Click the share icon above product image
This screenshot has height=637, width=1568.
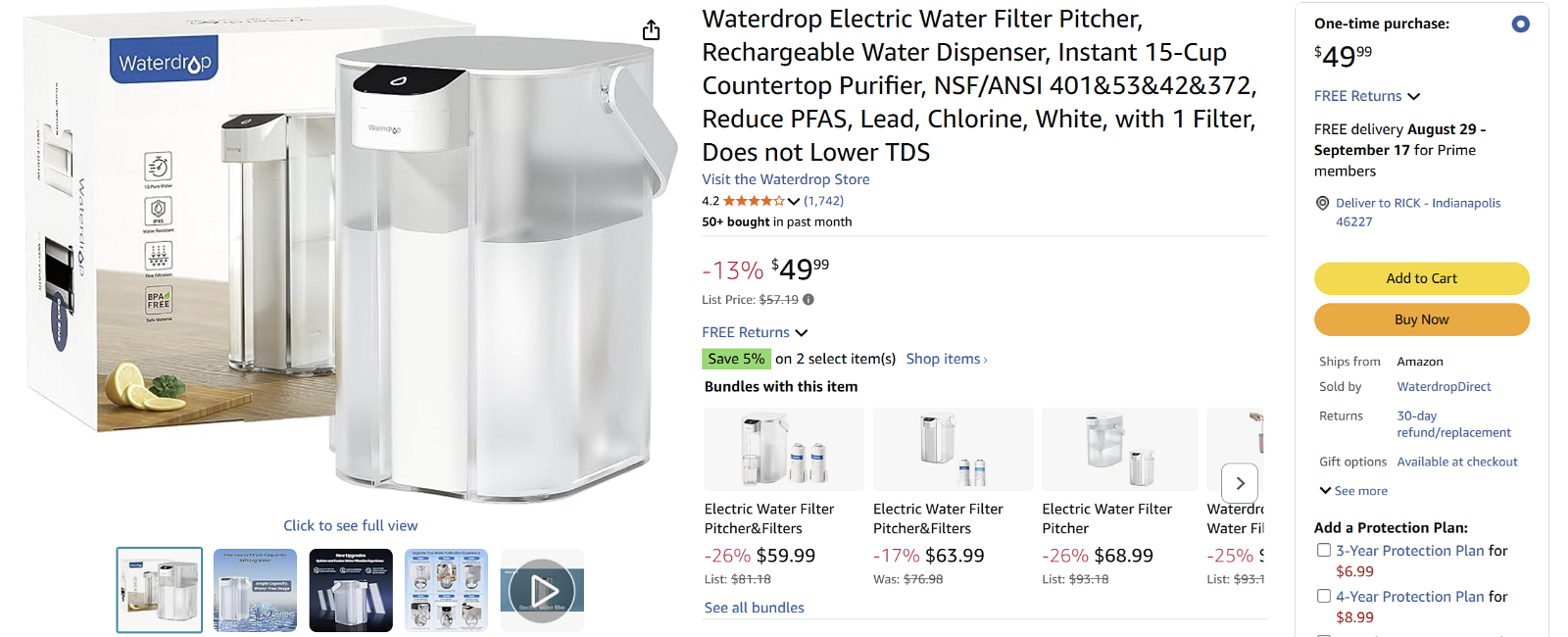(651, 31)
